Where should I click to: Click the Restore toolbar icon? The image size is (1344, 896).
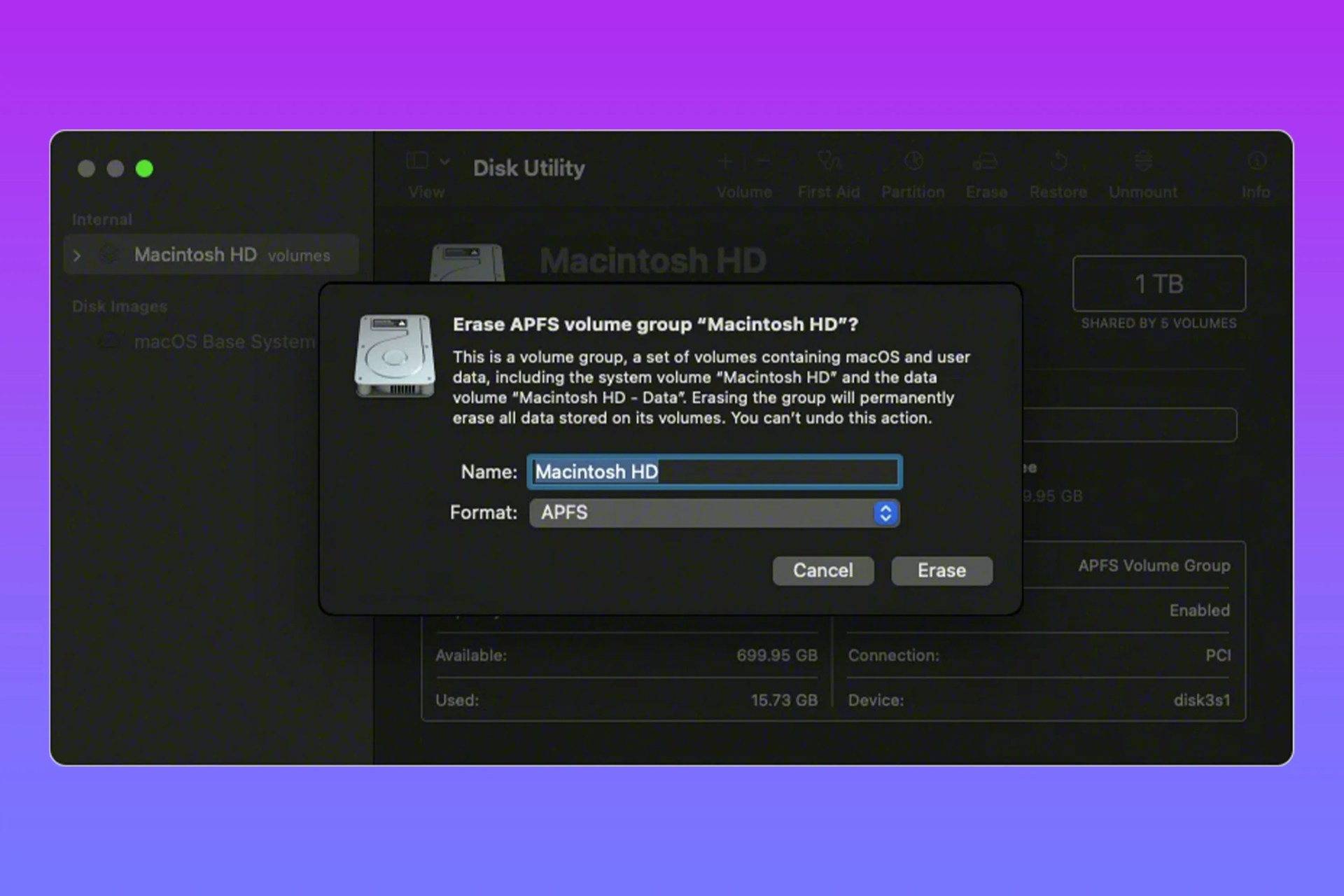1058,162
